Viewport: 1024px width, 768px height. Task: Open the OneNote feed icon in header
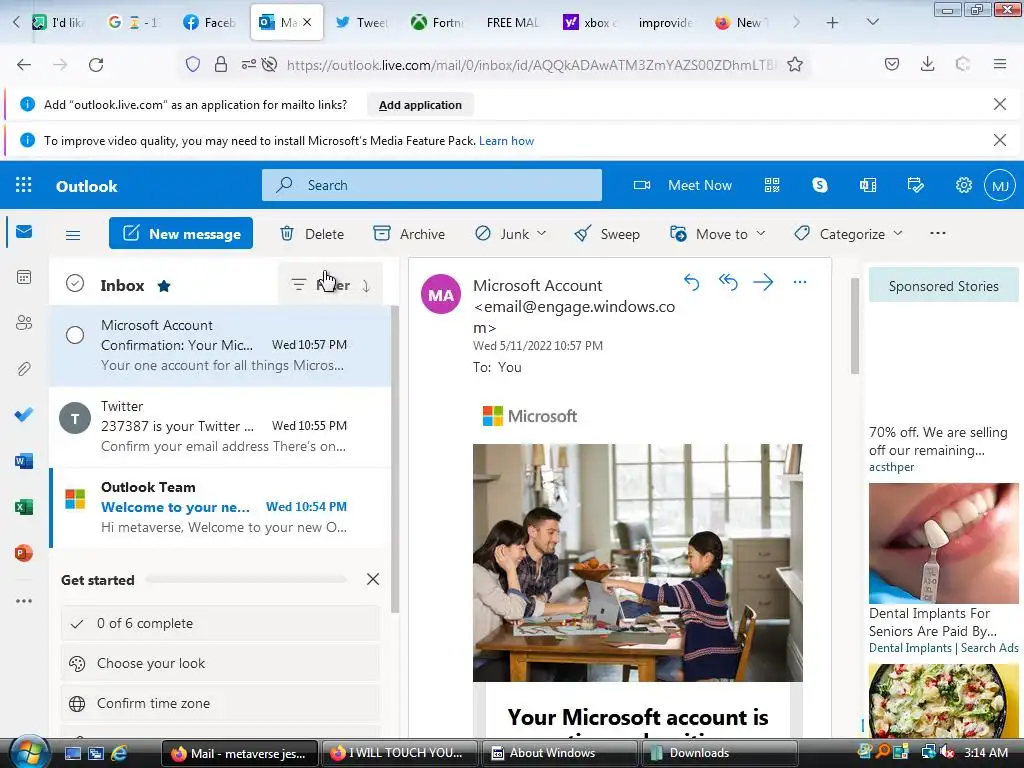[x=868, y=185]
